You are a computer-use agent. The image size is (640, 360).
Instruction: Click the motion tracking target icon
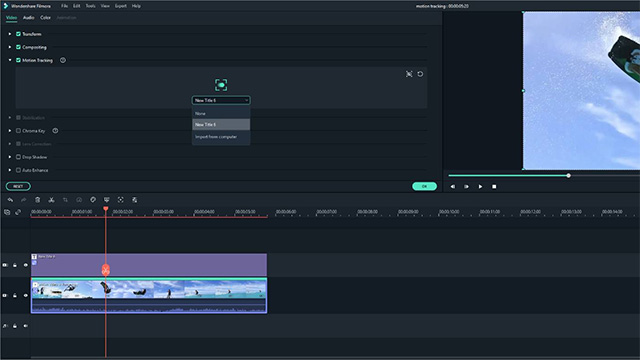pos(221,85)
